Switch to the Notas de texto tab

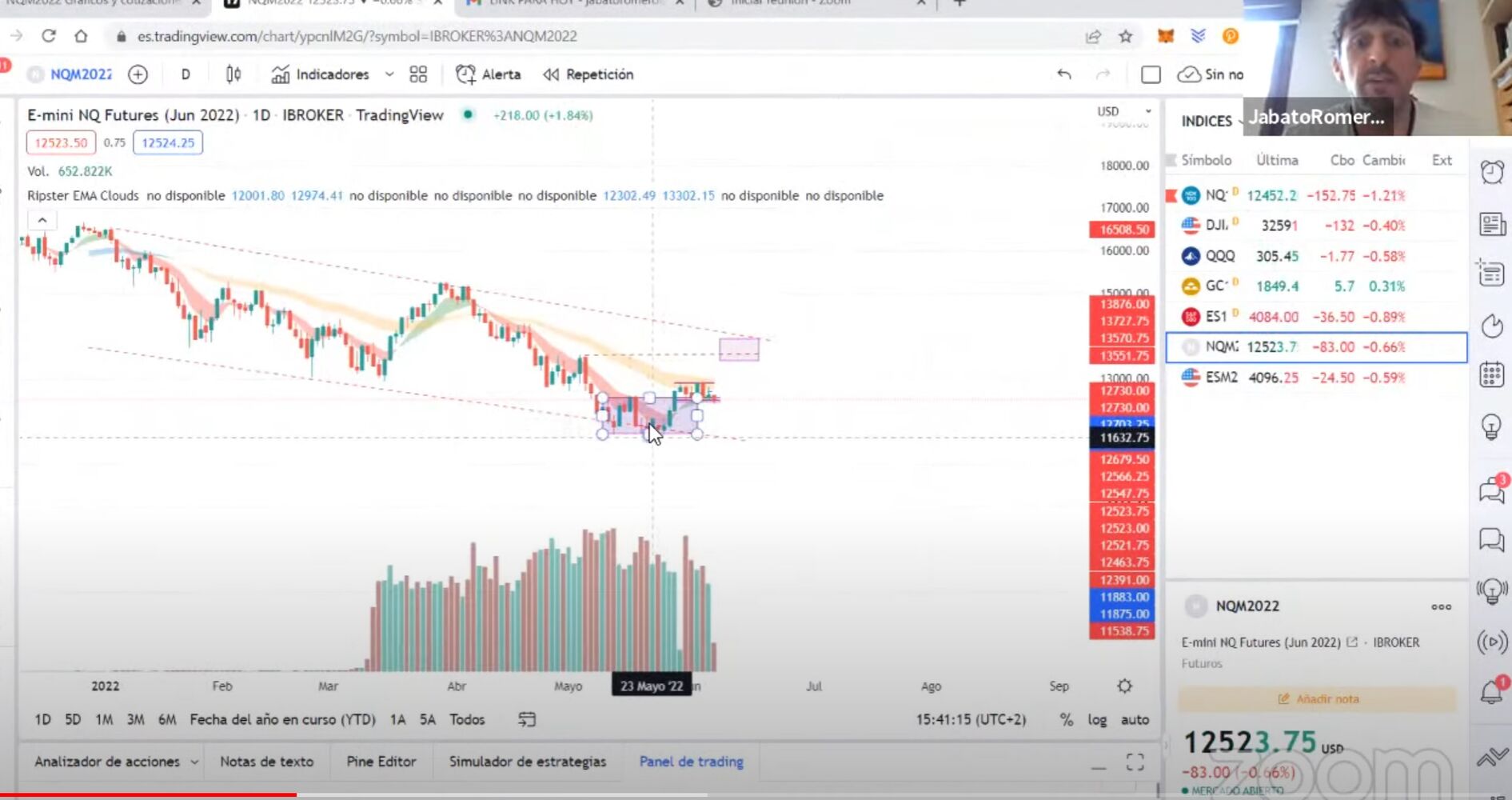(x=266, y=762)
